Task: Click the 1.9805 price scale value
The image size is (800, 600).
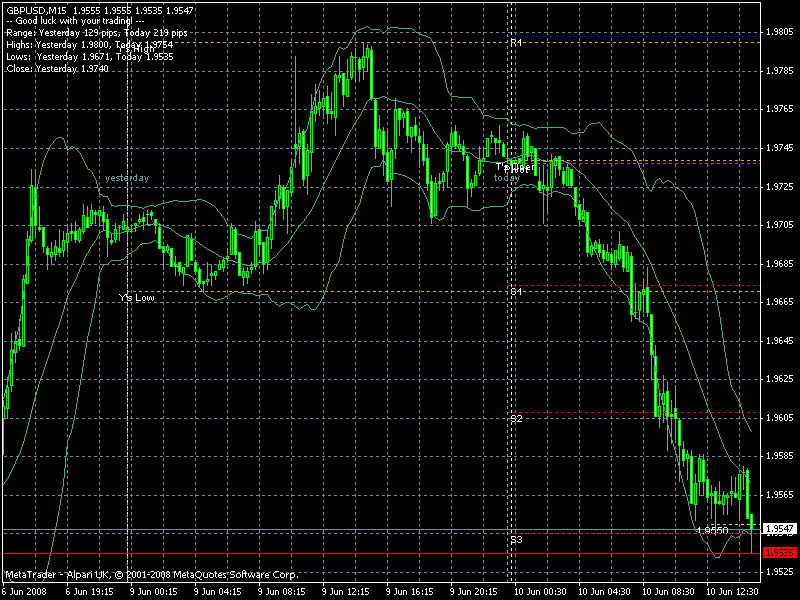Action: (x=780, y=32)
